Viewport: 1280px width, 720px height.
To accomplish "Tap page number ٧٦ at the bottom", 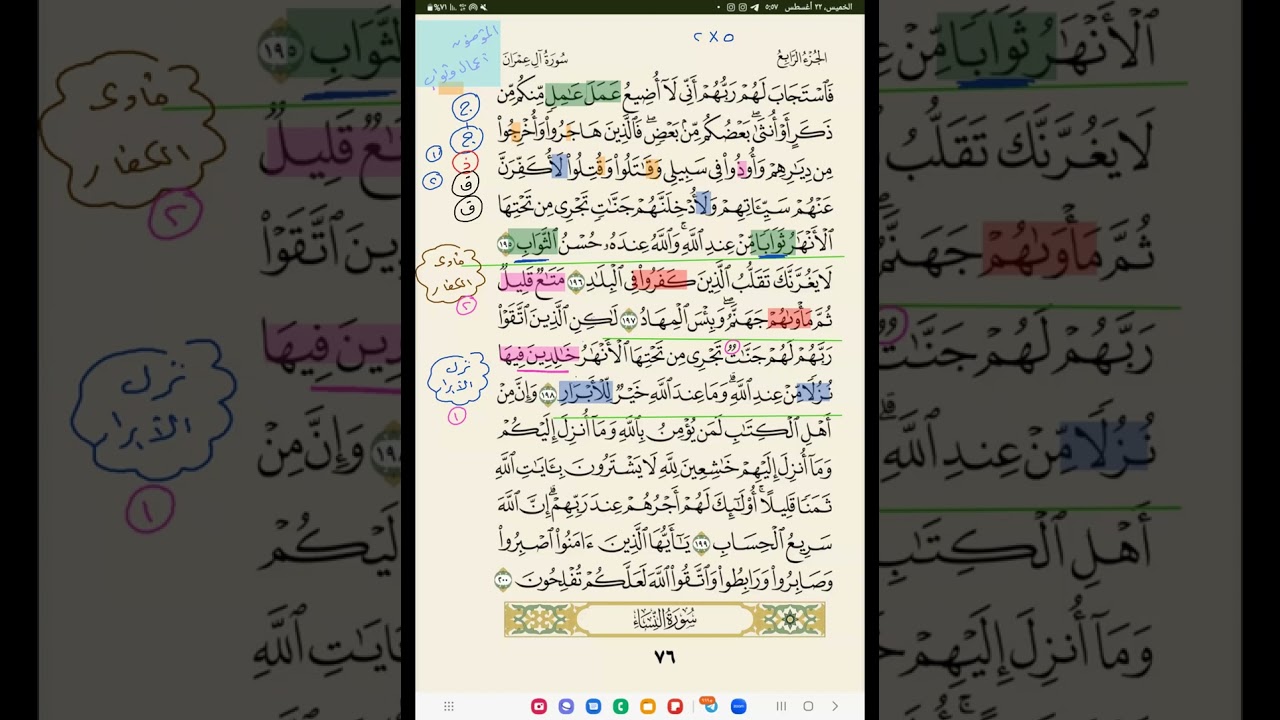I will pos(665,657).
